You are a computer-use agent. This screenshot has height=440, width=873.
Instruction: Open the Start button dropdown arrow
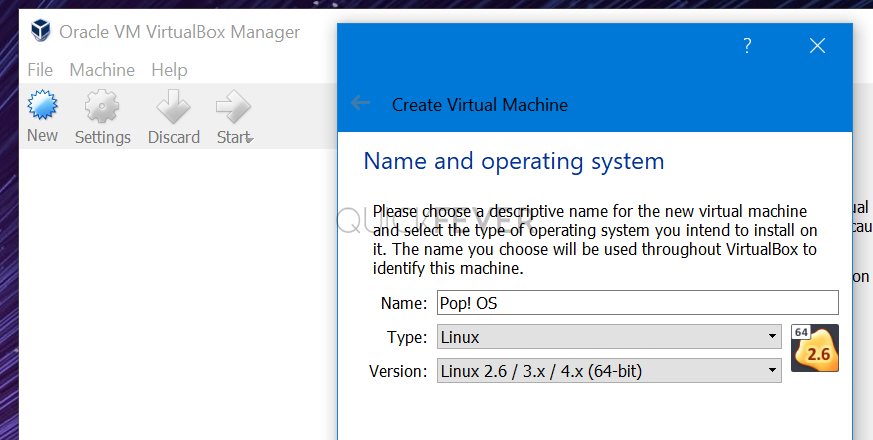pos(250,139)
